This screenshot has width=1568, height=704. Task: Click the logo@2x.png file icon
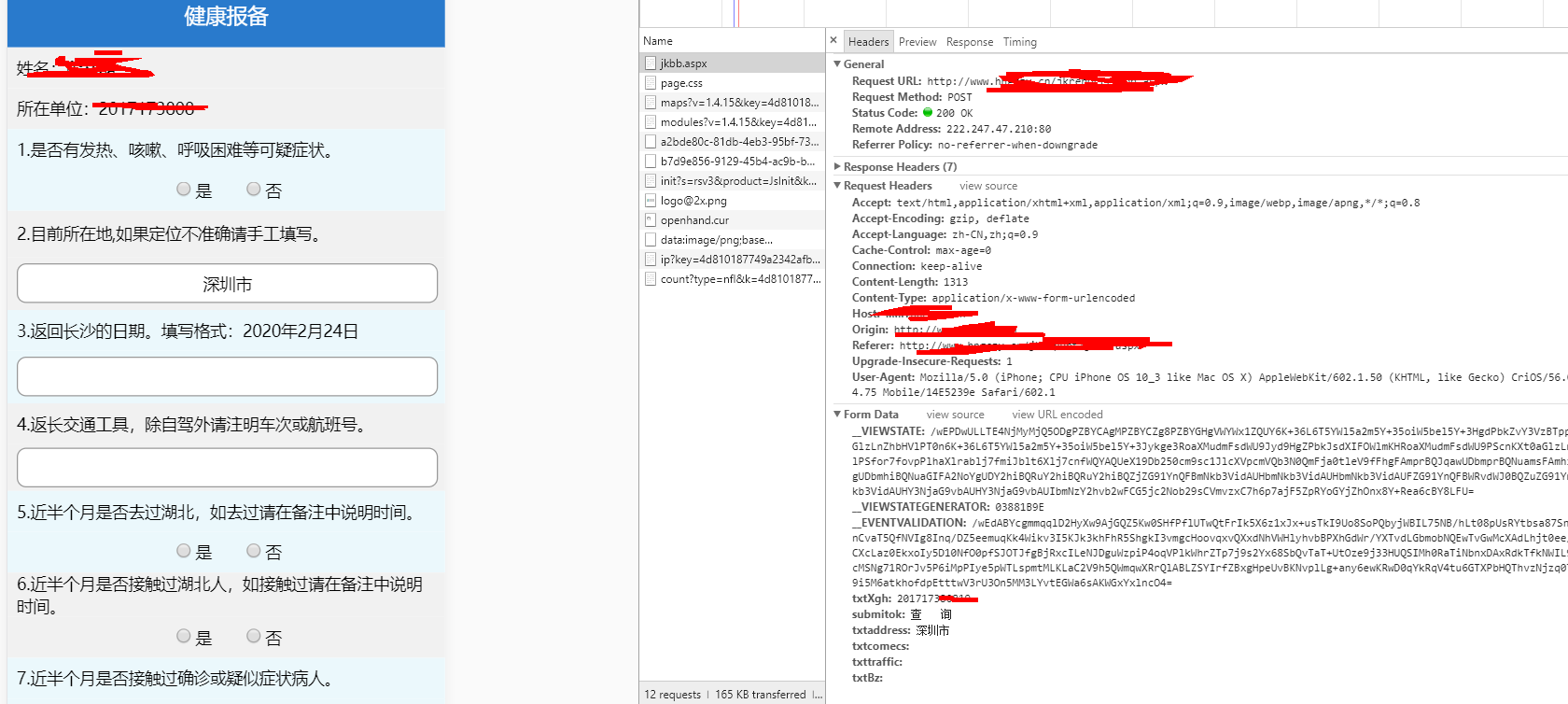tap(651, 201)
